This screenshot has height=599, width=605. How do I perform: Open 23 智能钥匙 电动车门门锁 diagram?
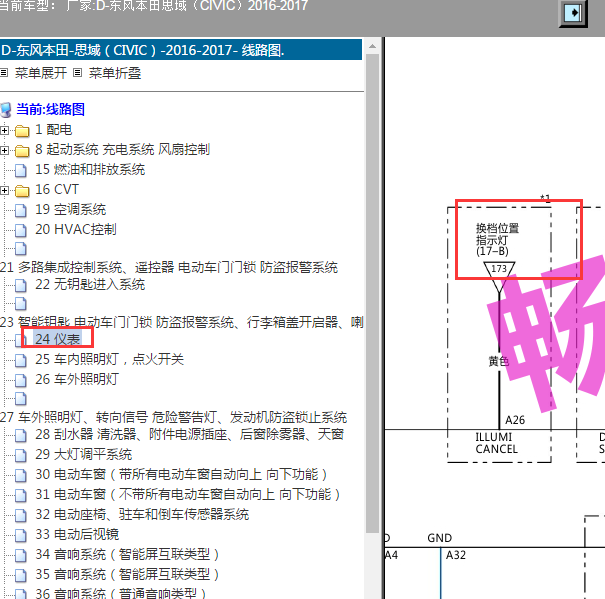point(181,322)
